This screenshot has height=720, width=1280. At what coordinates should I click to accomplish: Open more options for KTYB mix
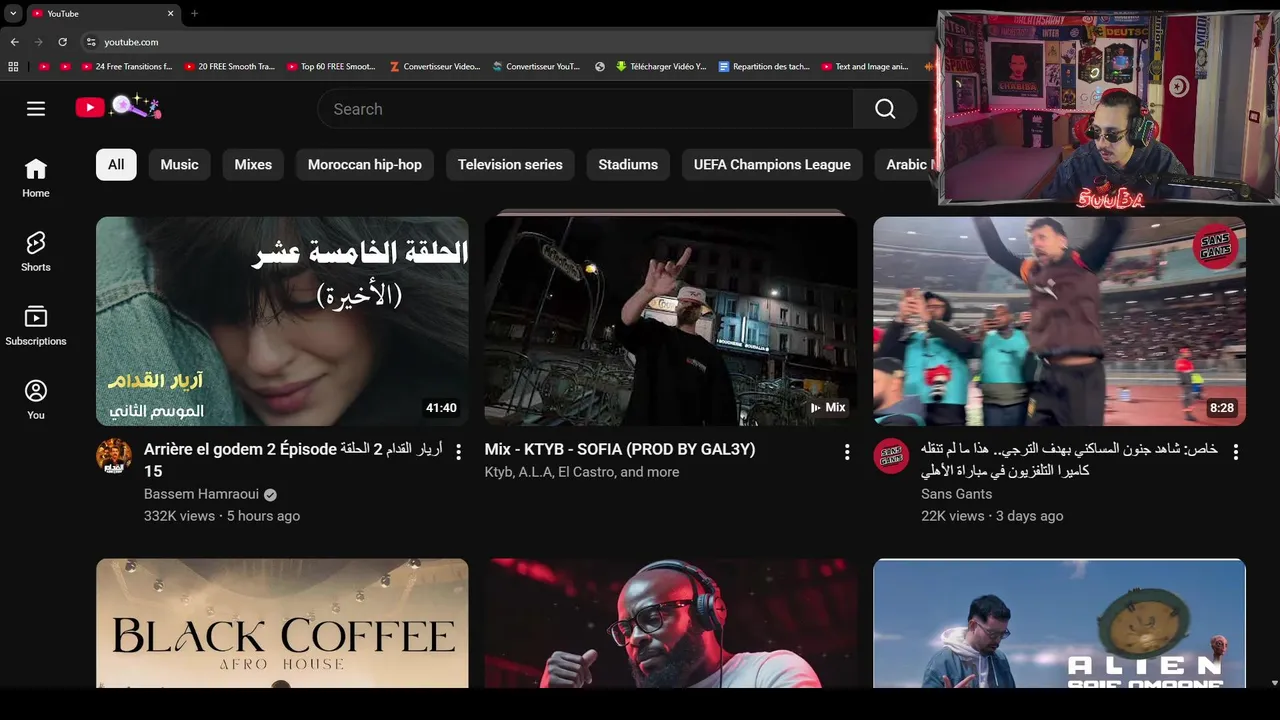847,452
